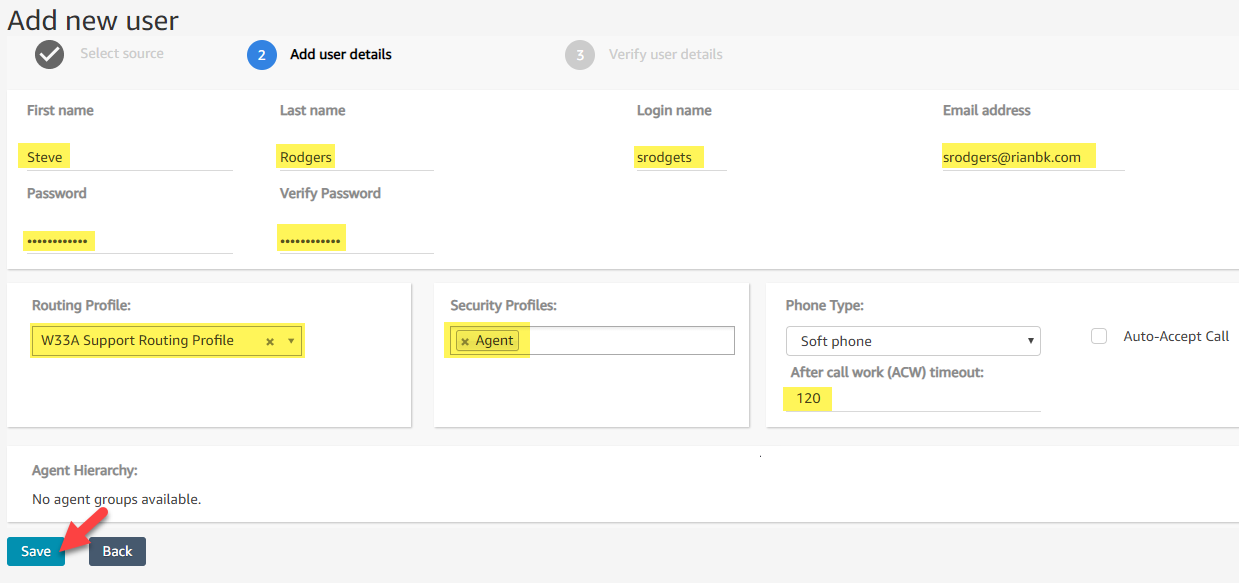Enable the Auto-Accept Call checkbox
This screenshot has height=583, width=1239.
click(1099, 337)
